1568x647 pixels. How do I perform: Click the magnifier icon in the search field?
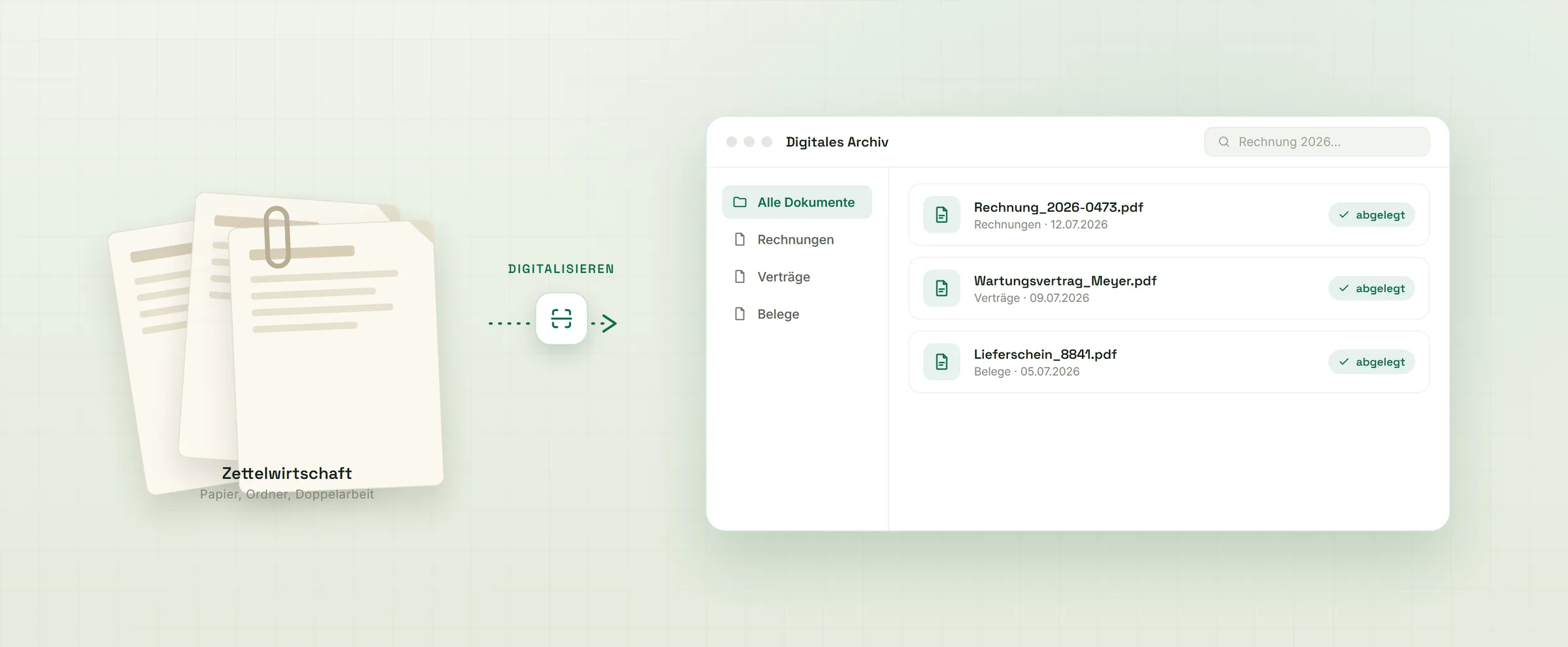pos(1224,142)
